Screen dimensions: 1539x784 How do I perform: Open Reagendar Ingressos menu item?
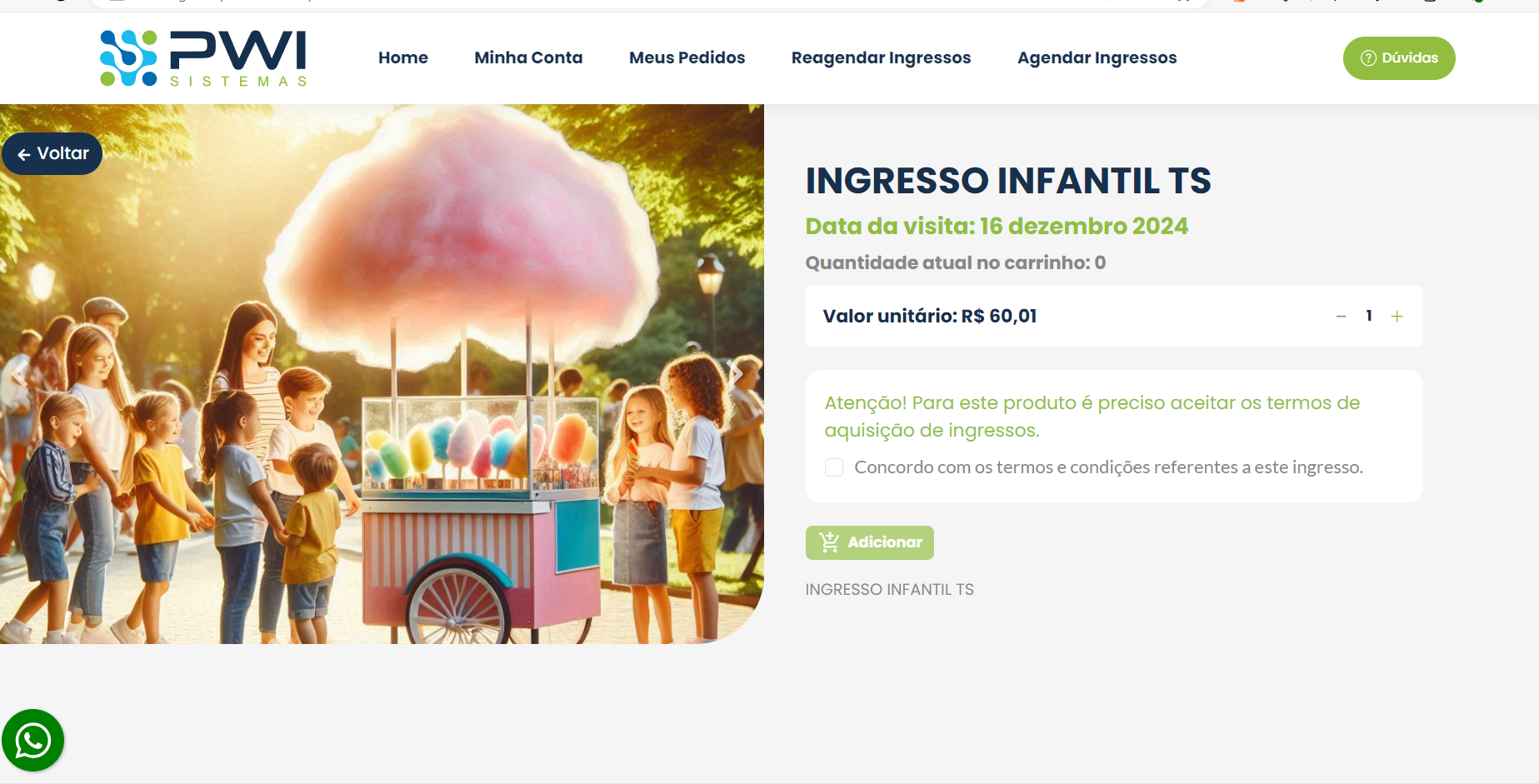pos(881,57)
